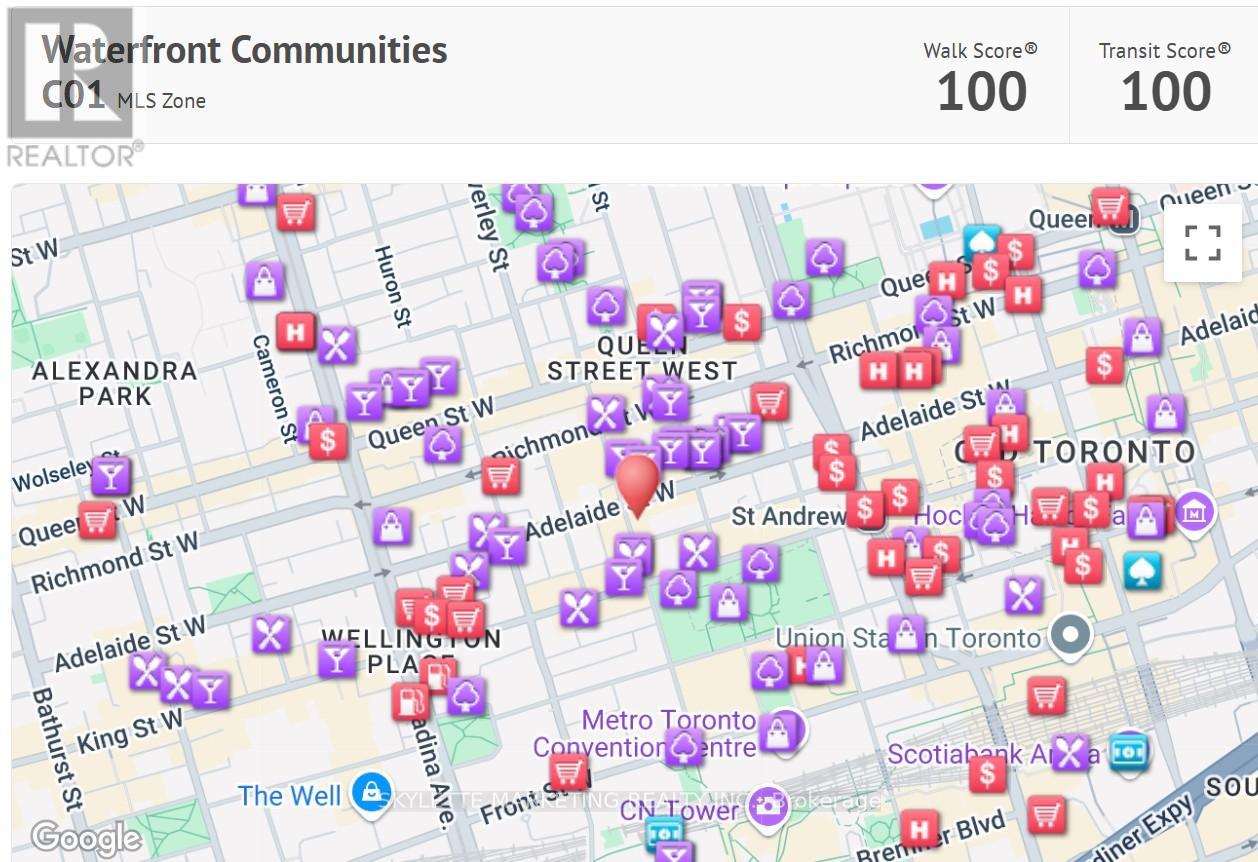
Task: Select the cocktail icon at Wolseley St
Action: tap(111, 476)
